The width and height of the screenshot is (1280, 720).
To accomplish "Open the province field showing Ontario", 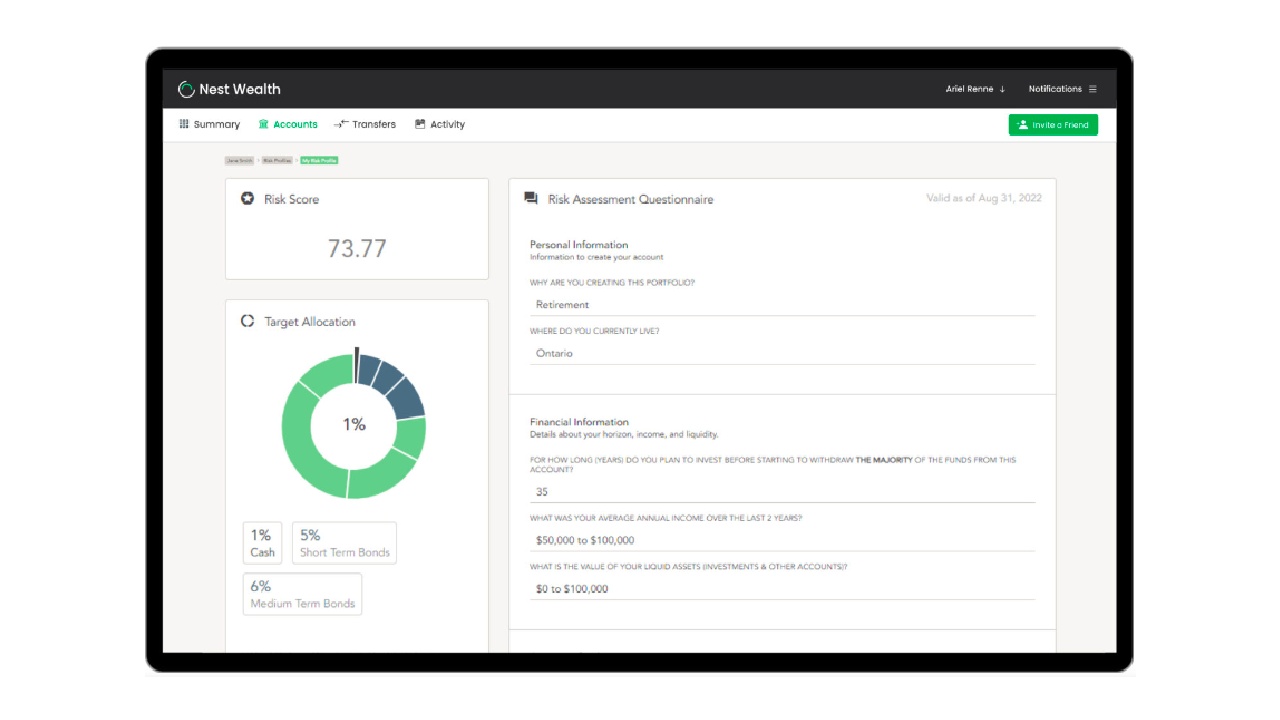I will (782, 353).
